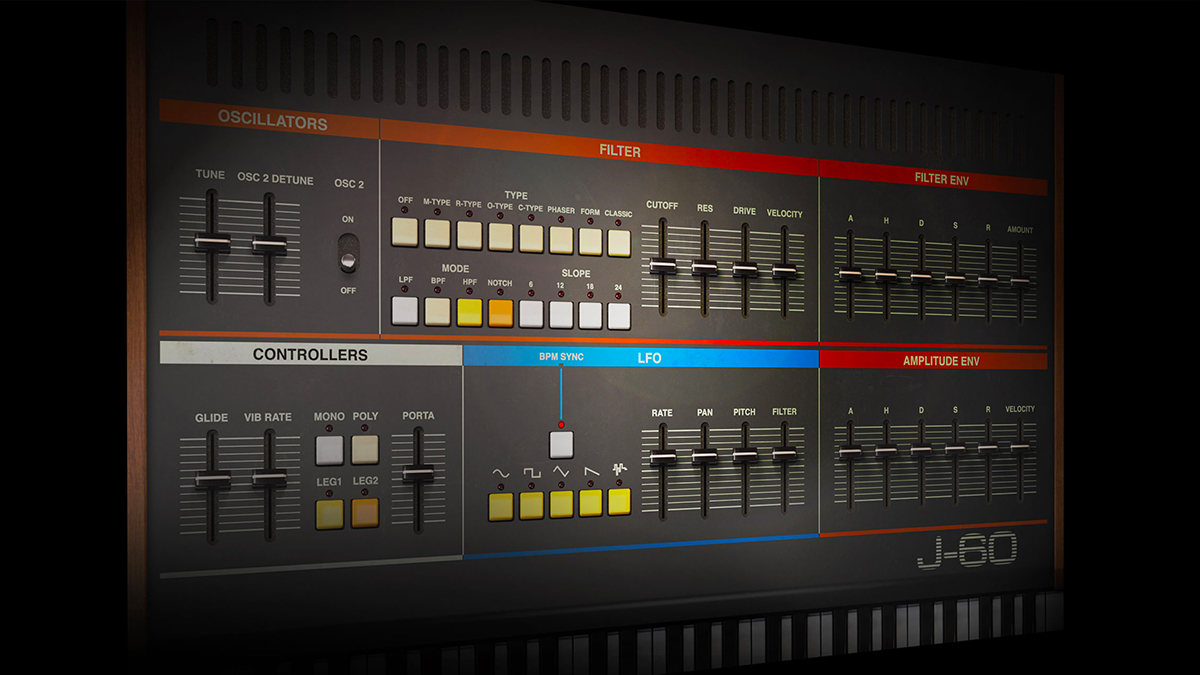
Task: Click the Filter Env hold (H) slider
Action: [x=886, y=276]
